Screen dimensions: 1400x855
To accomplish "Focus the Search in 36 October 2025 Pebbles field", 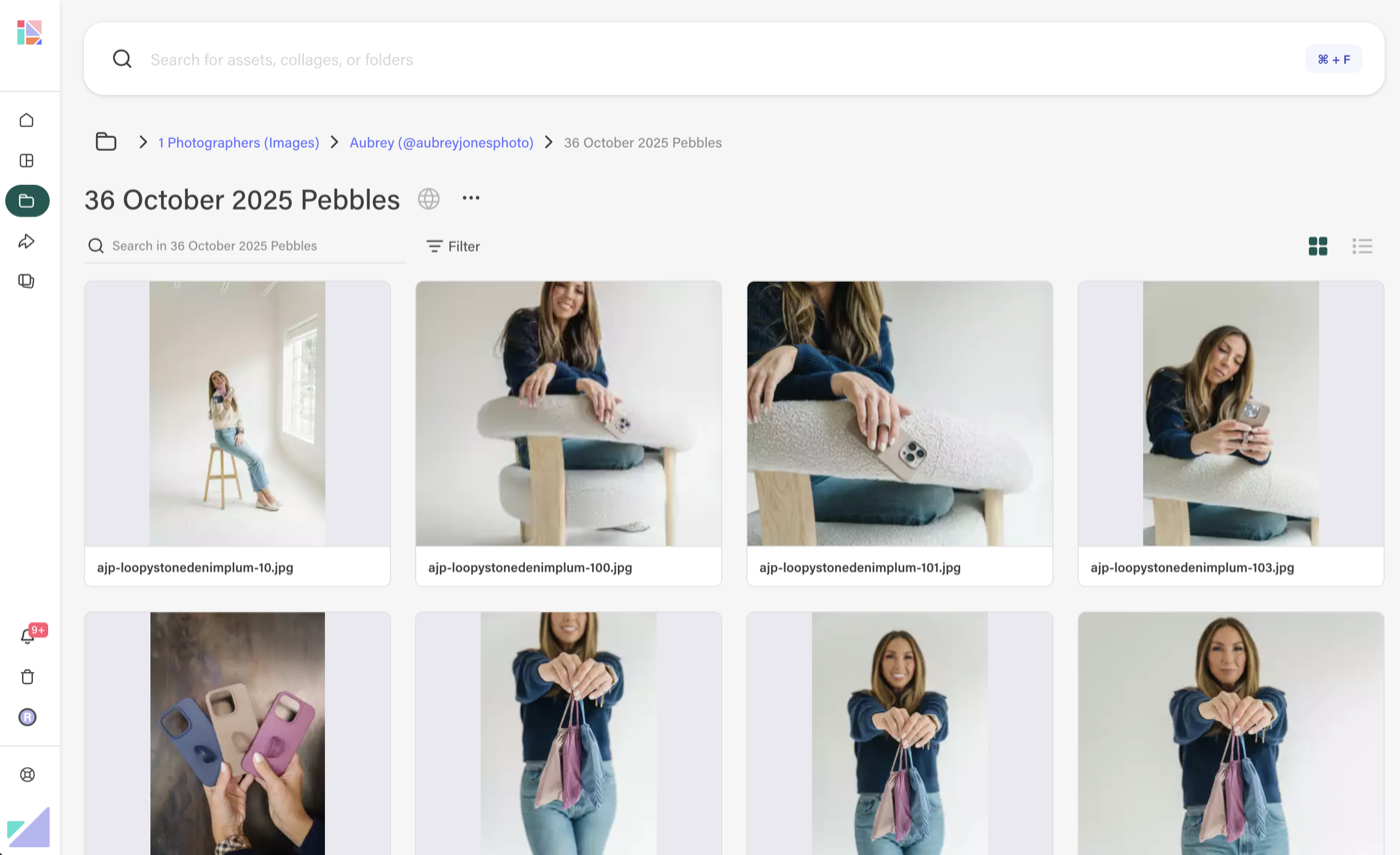I will pyautogui.click(x=245, y=246).
